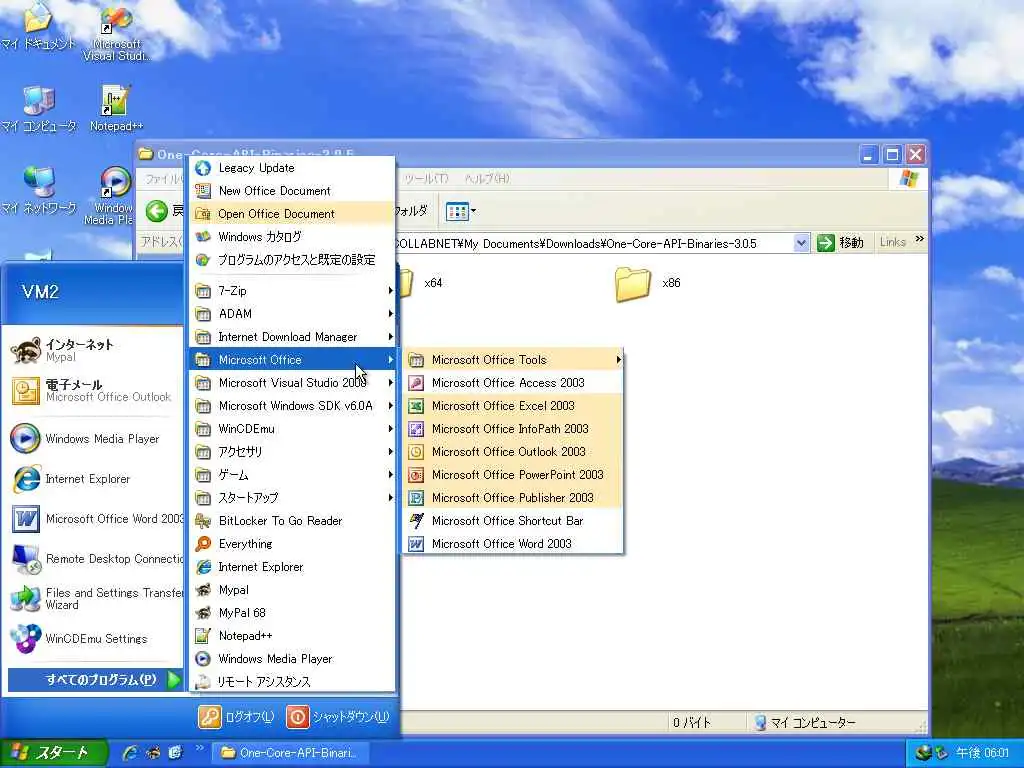Select マイ コンピュータ desktop icon
Image resolution: width=1024 pixels, height=768 pixels.
(39, 108)
